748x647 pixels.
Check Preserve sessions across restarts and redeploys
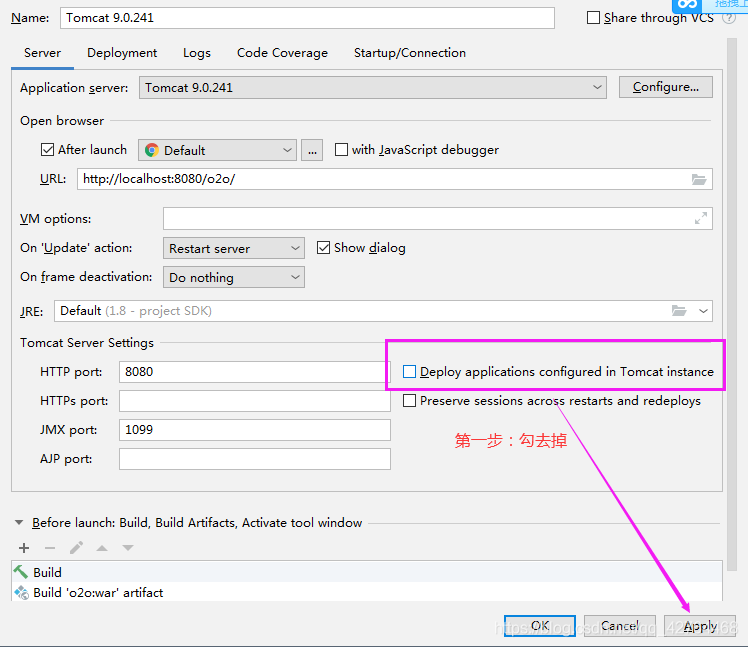(409, 401)
